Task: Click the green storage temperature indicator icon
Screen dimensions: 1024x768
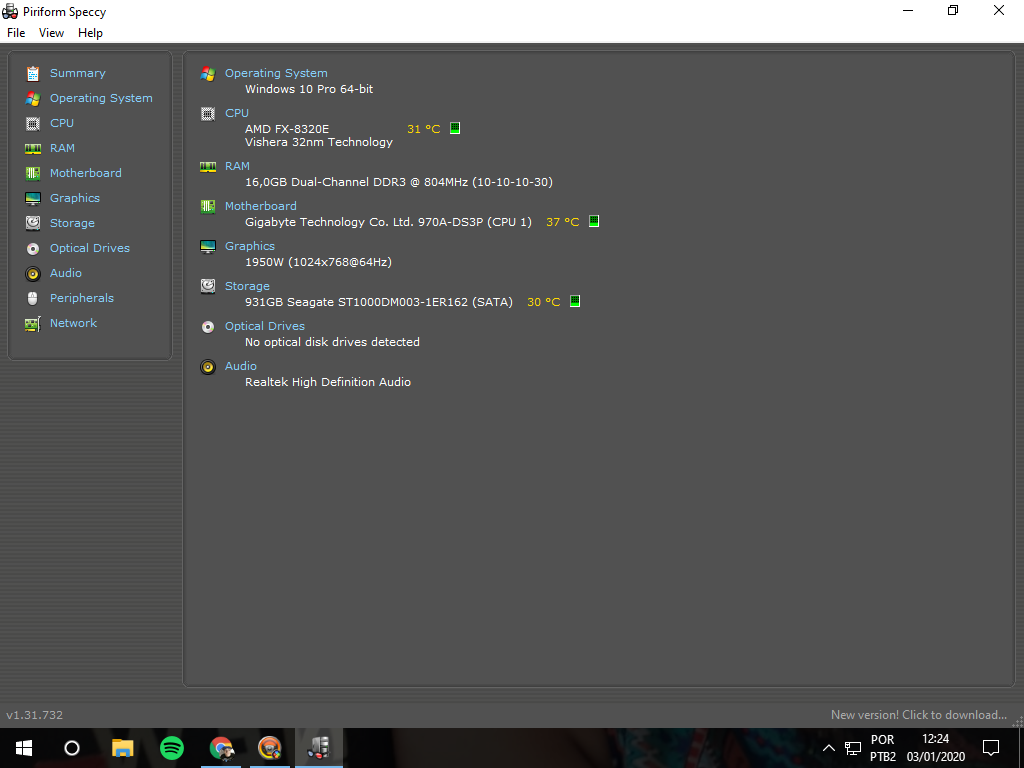Action: pos(575,301)
